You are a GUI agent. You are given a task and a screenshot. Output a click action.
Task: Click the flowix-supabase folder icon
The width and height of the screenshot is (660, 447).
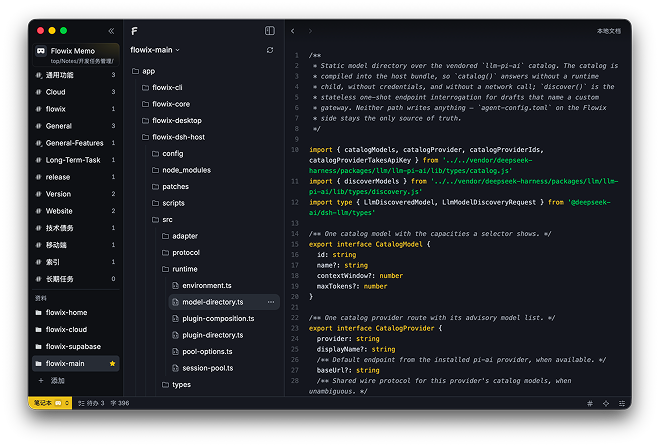point(39,346)
